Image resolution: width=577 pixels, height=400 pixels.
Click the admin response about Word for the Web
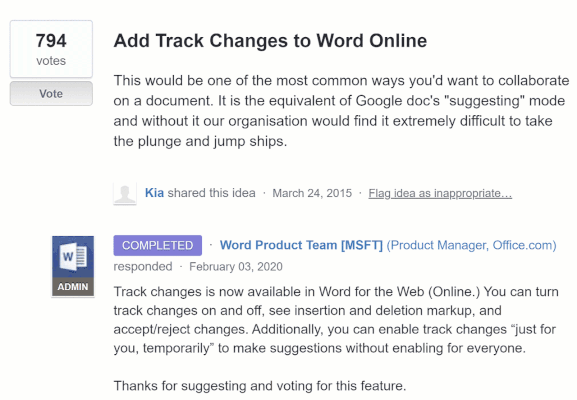336,320
